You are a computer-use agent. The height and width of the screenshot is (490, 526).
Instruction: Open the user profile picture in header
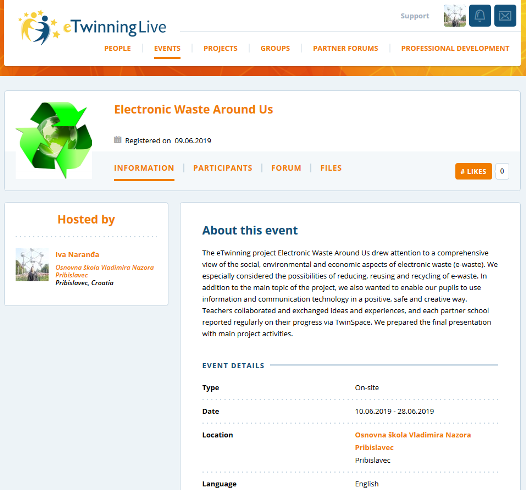(455, 16)
